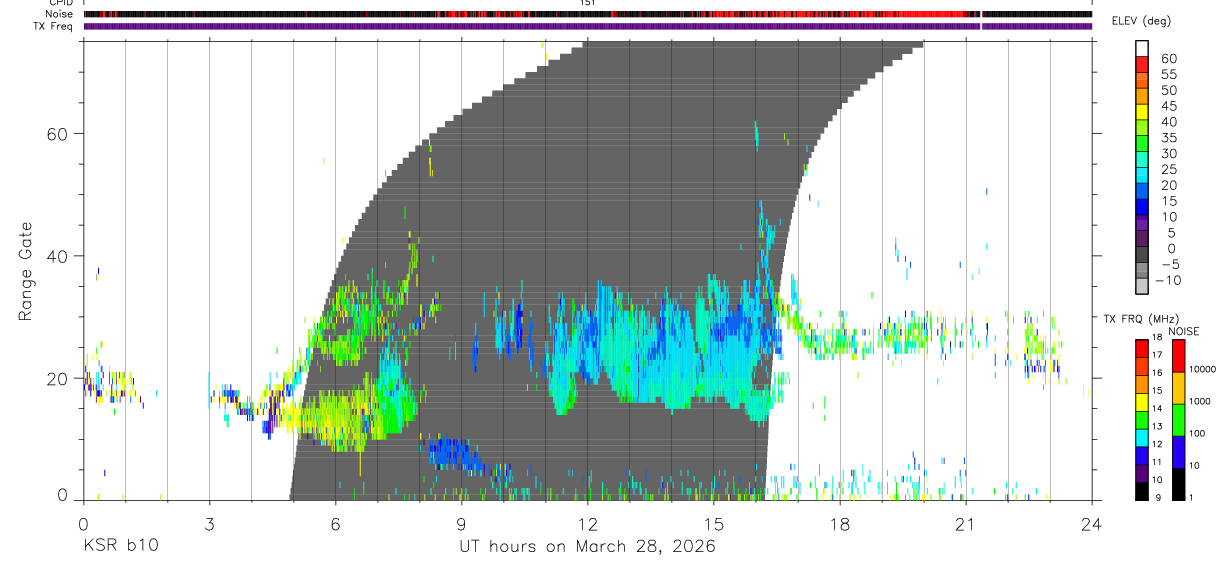Click the blue low-range echo patch near 9 UT
1228x567 pixels.
click(x=455, y=453)
